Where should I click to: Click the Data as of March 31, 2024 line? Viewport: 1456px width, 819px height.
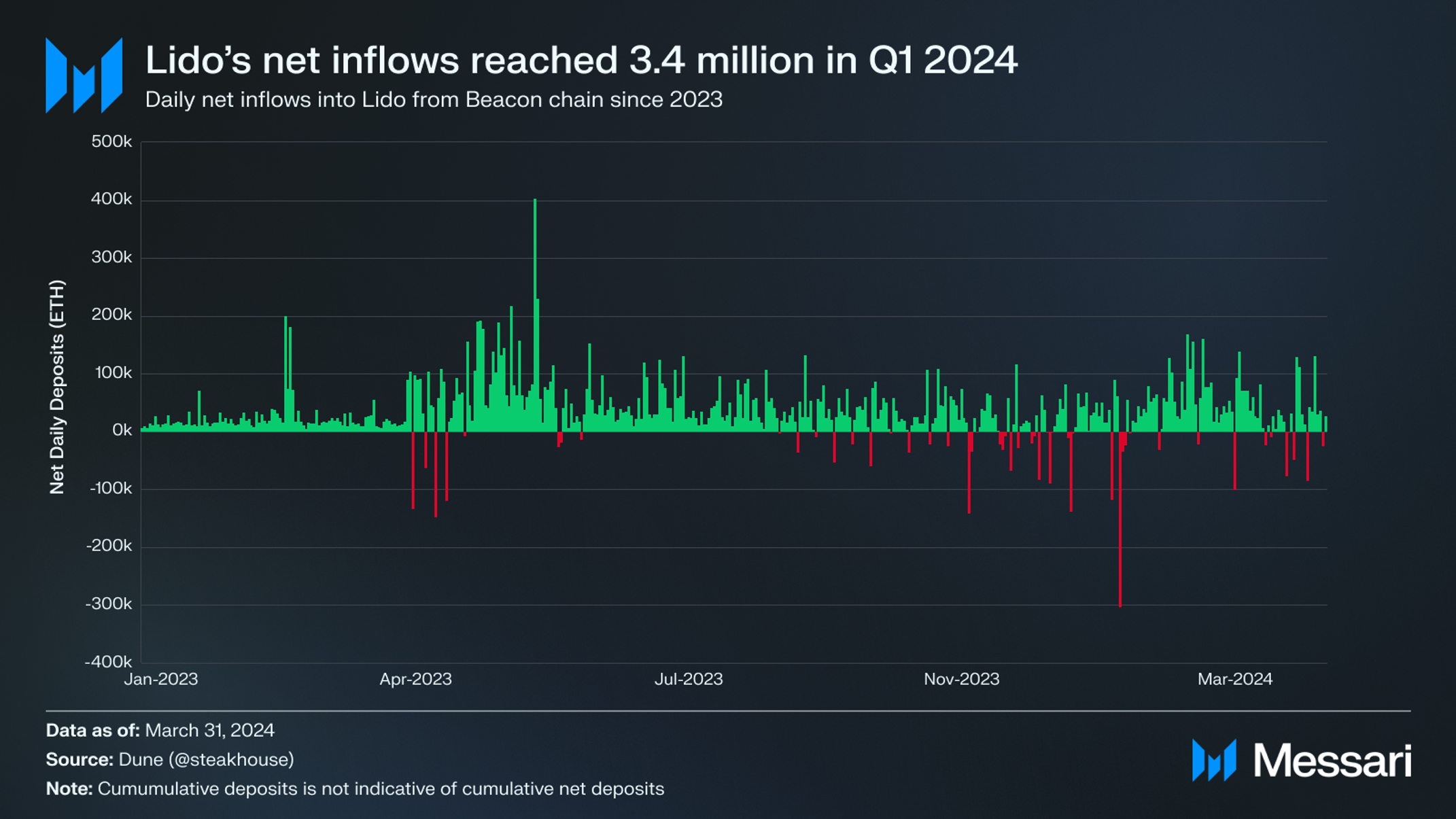pos(160,731)
